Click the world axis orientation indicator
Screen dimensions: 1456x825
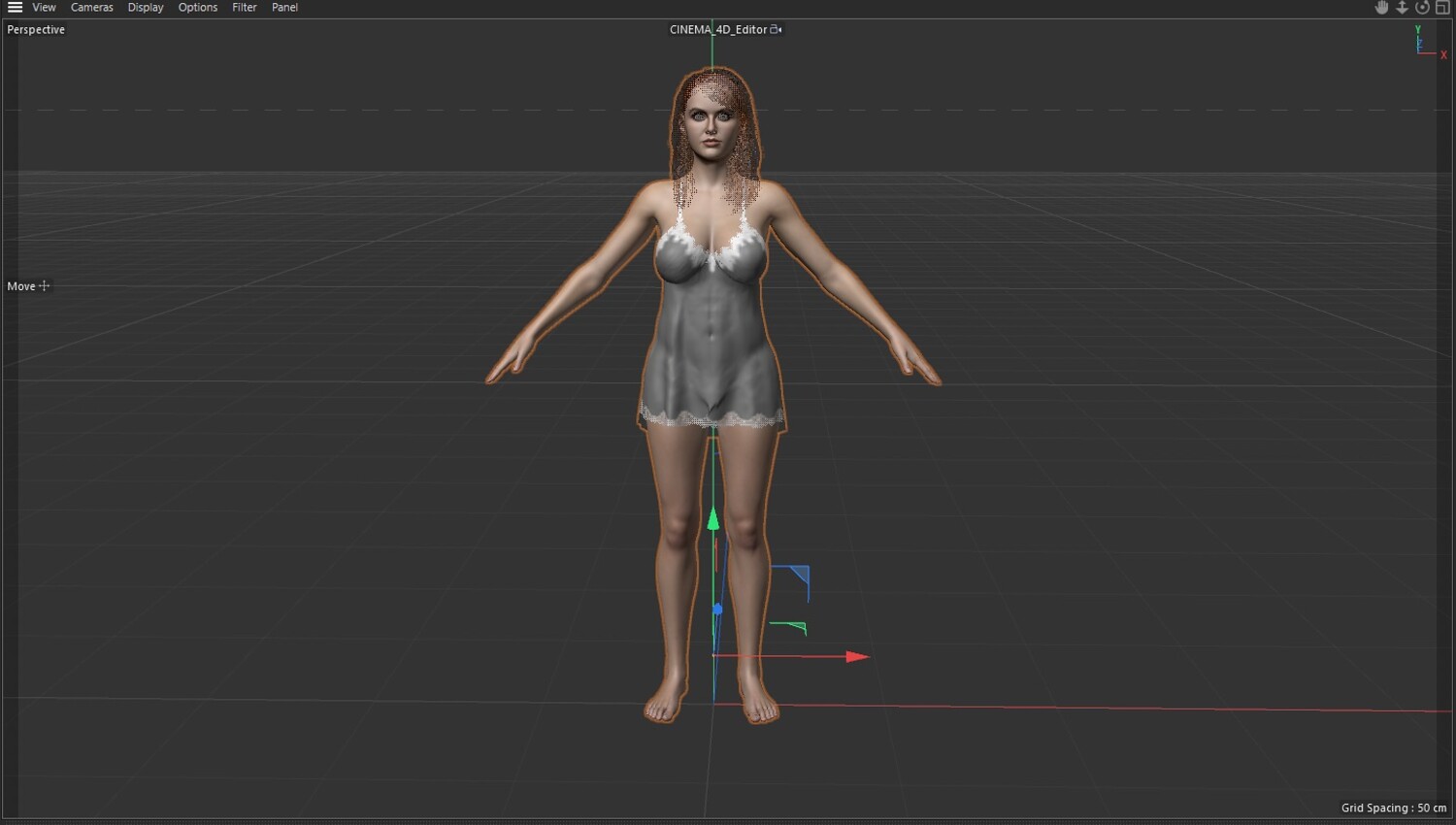(1429, 42)
